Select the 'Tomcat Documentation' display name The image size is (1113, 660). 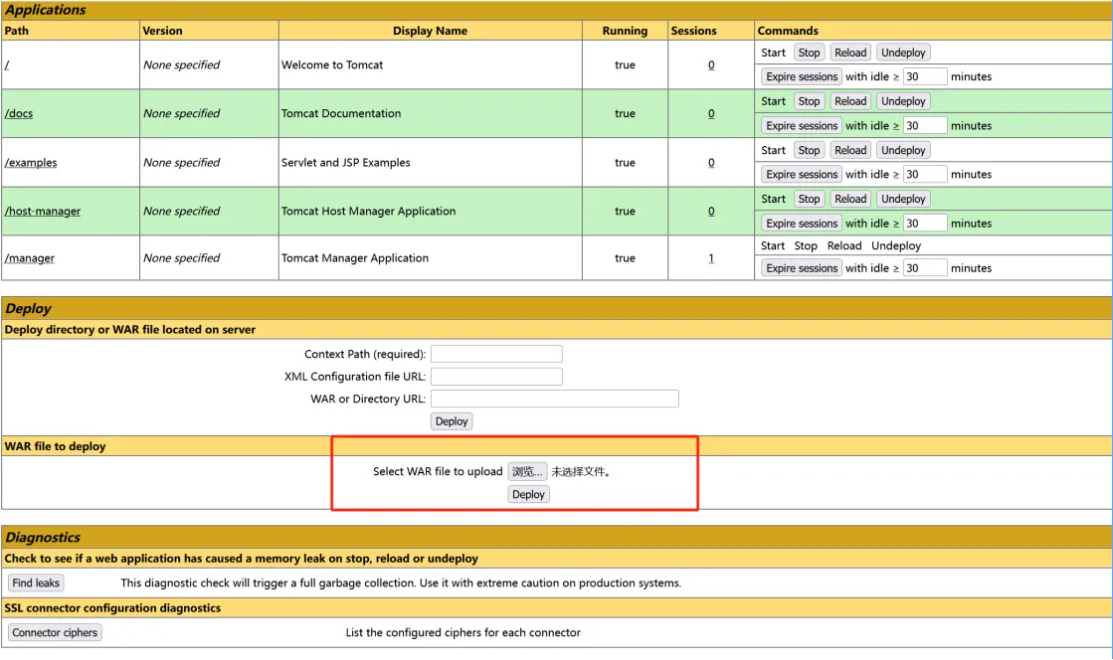pyautogui.click(x=341, y=114)
